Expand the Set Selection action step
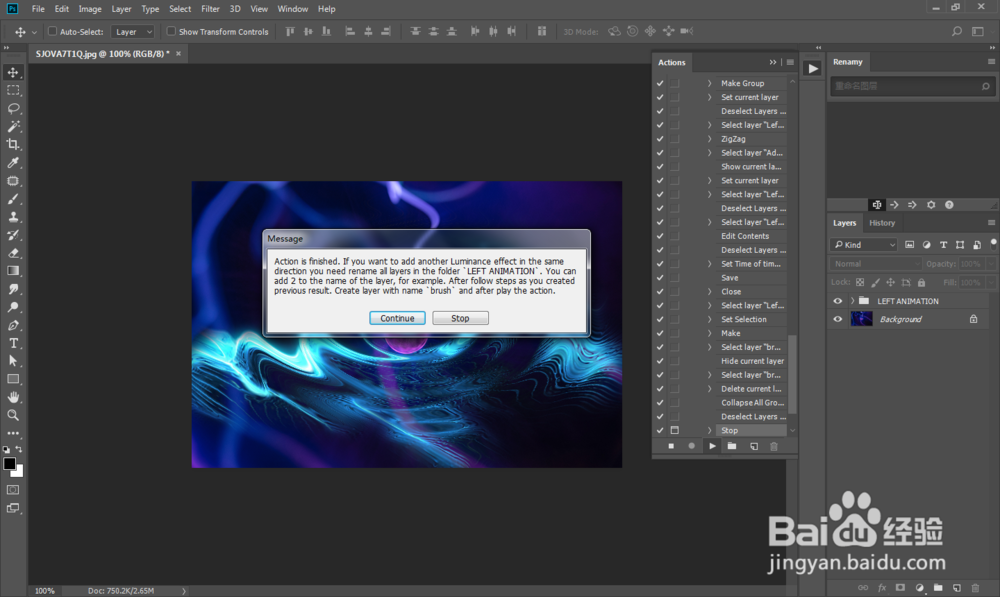The height and width of the screenshot is (597, 1000). pyautogui.click(x=709, y=320)
